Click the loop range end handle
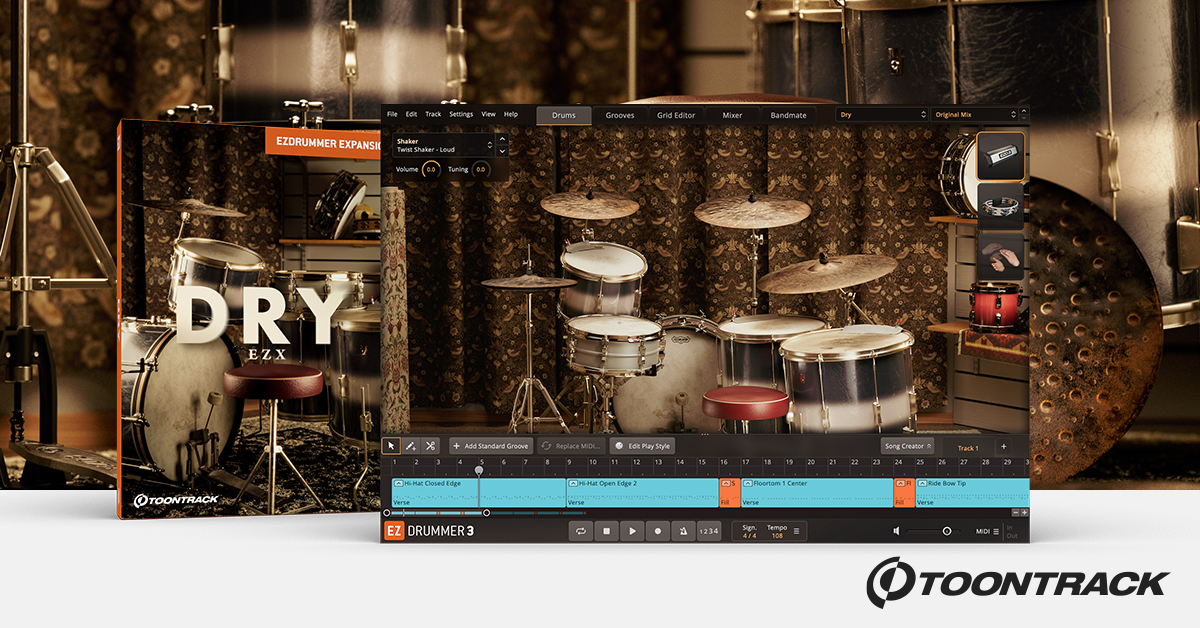Screen dimensions: 1200x628 click(x=487, y=513)
